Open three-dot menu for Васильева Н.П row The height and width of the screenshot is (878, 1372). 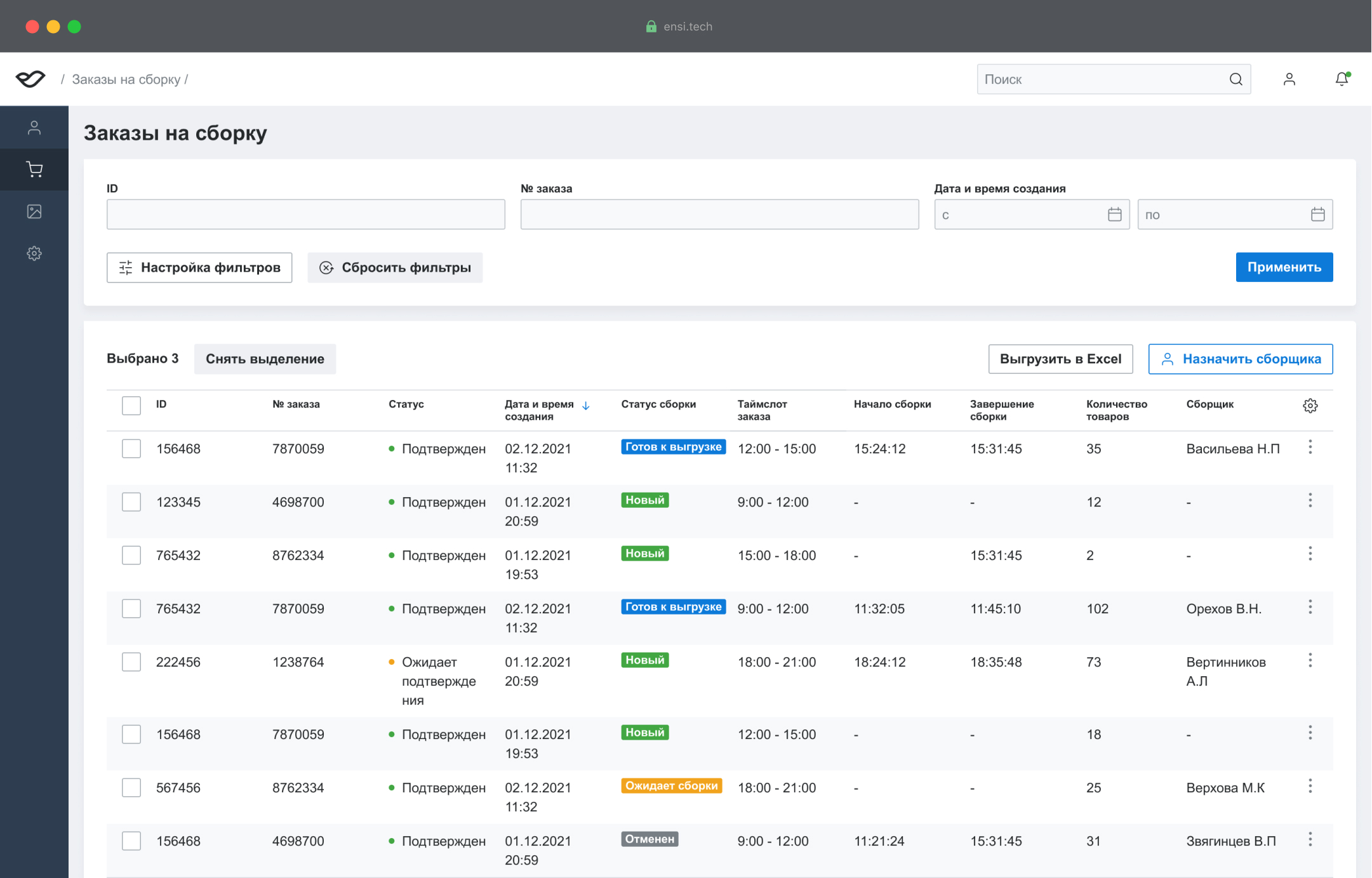tap(1310, 448)
